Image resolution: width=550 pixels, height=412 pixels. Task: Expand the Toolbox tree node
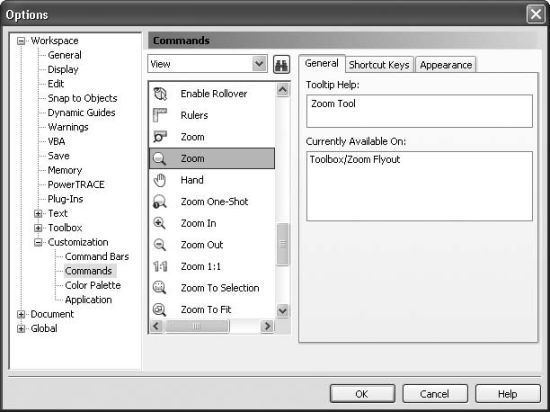(x=38, y=228)
